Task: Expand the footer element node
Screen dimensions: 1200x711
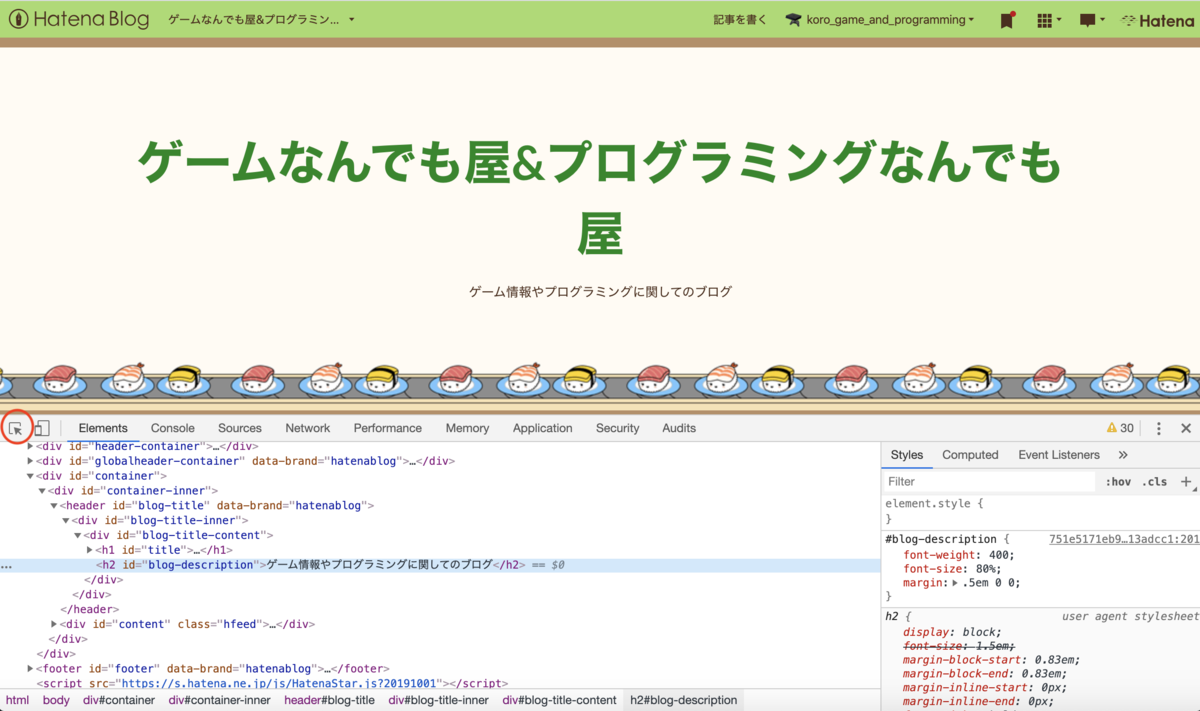Action: click(x=31, y=668)
